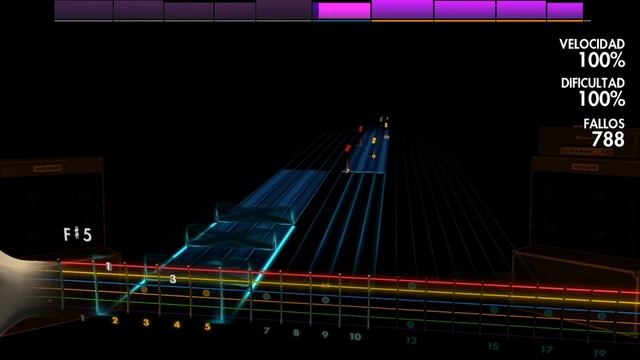This screenshot has height=360, width=640.
Task: Click finger marker 1 on the red string
Action: [x=108, y=267]
